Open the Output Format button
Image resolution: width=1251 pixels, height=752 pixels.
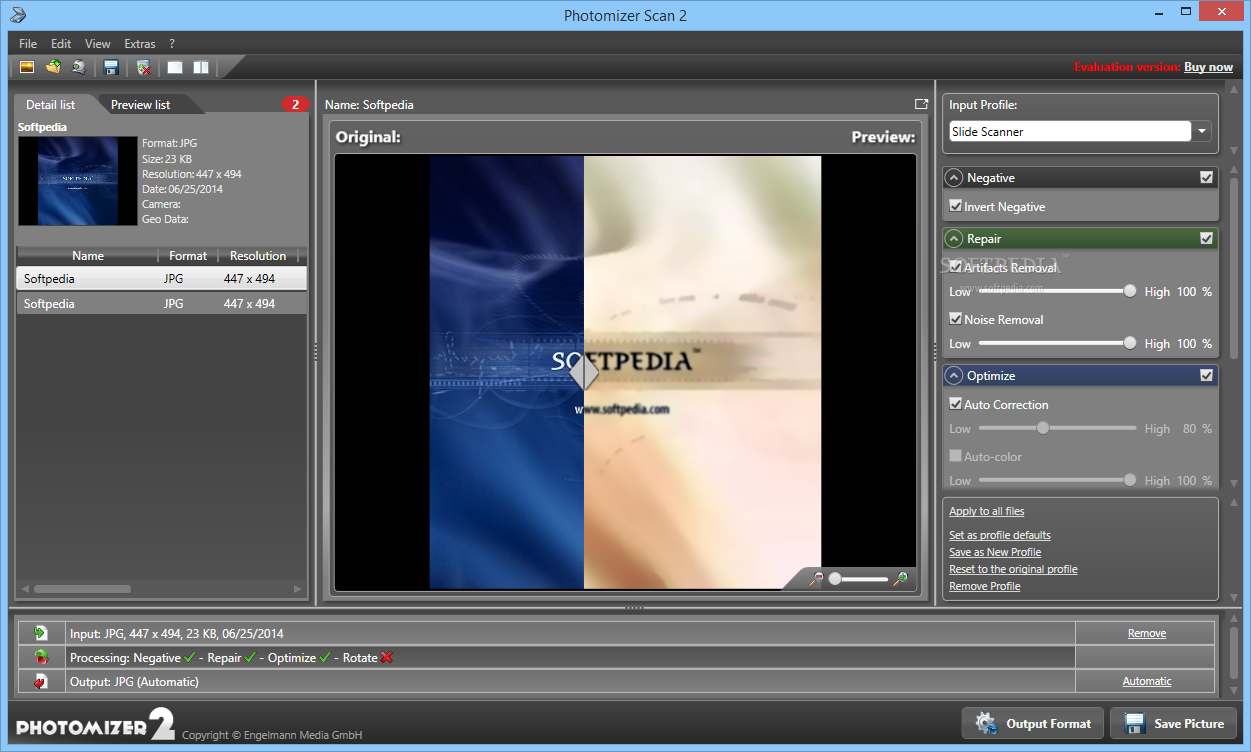click(1033, 723)
